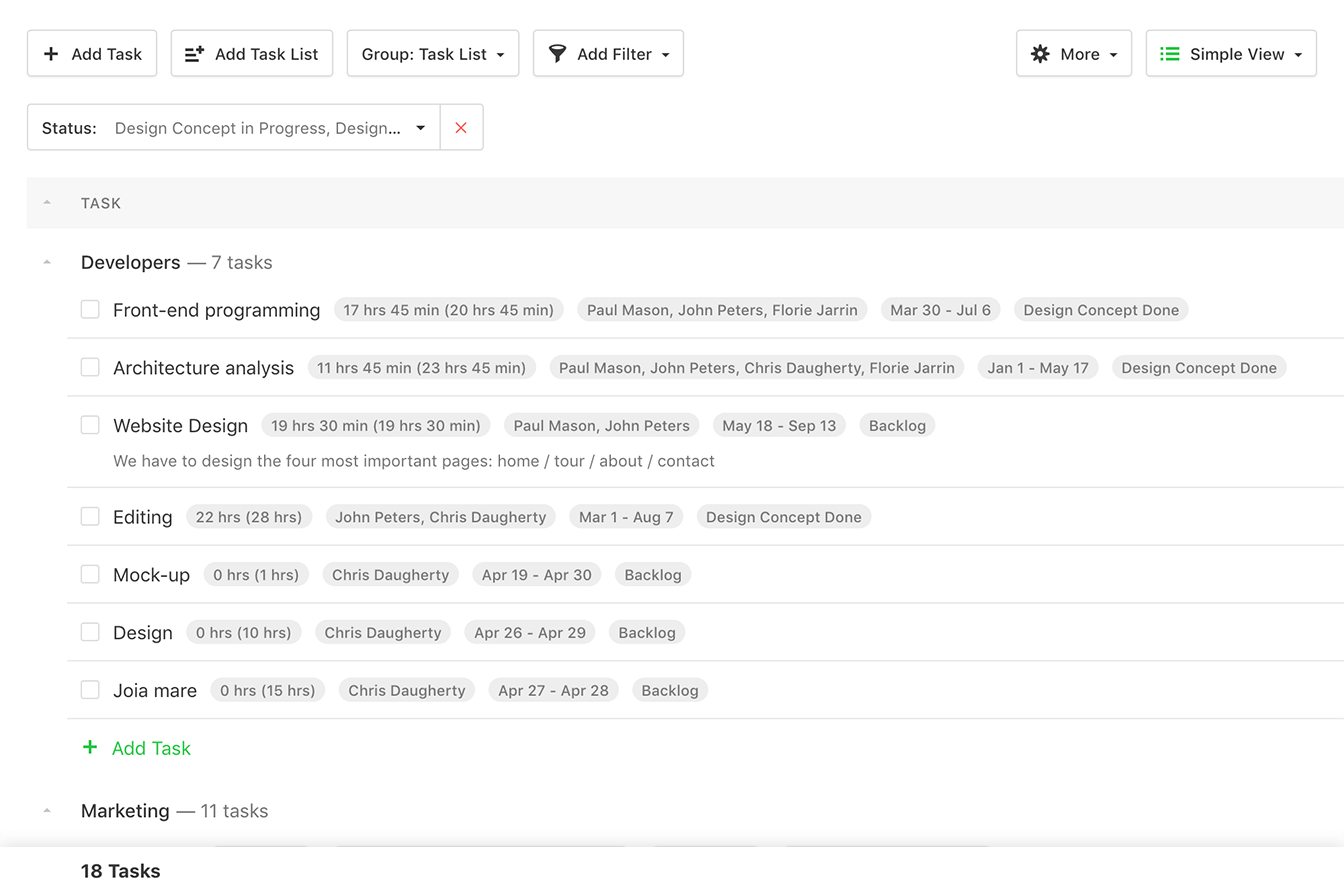1344x890 pixels.
Task: Collapse the Marketing task list arrow
Action: coord(47,810)
